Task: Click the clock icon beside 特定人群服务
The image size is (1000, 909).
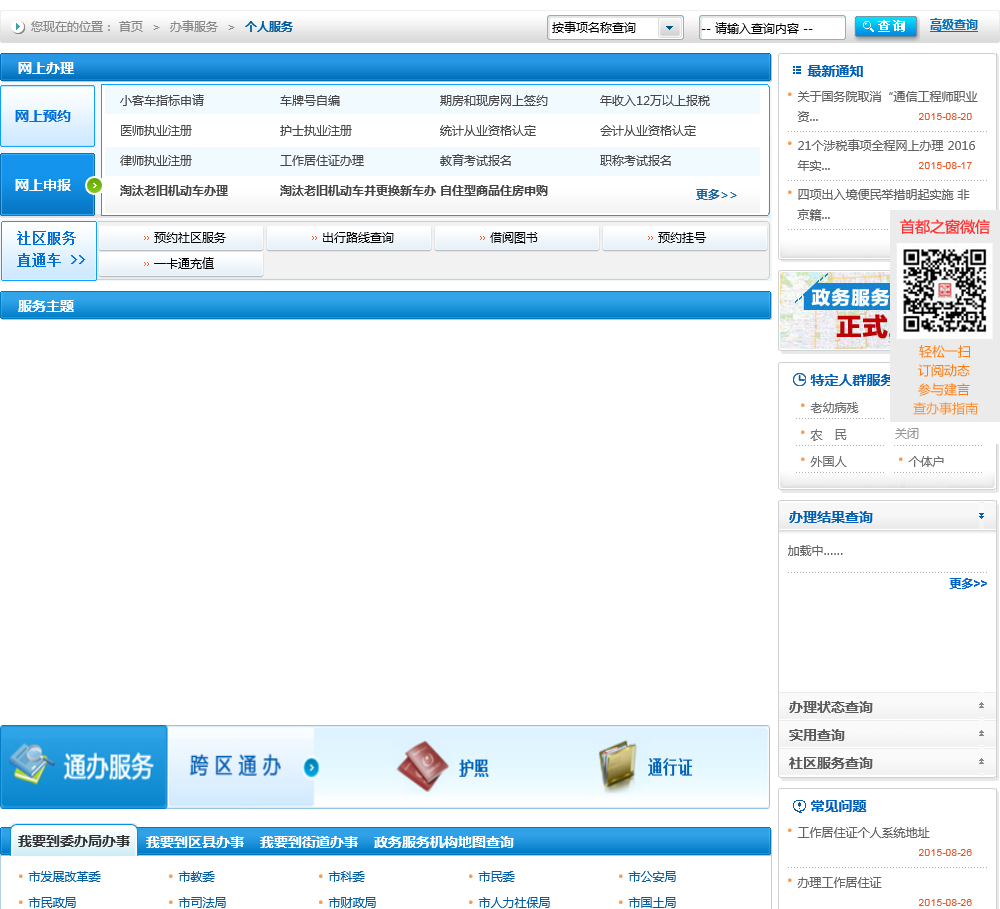Action: [799, 380]
